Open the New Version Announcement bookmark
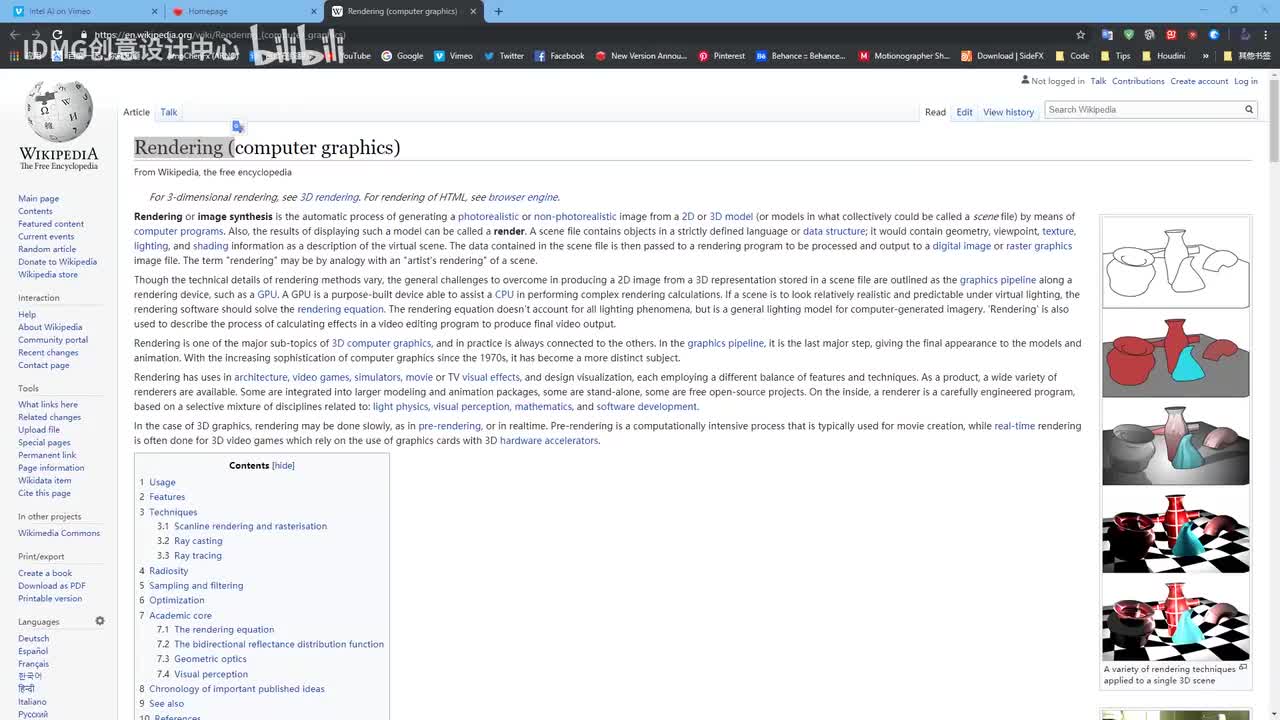The height and width of the screenshot is (720, 1280). tap(641, 56)
